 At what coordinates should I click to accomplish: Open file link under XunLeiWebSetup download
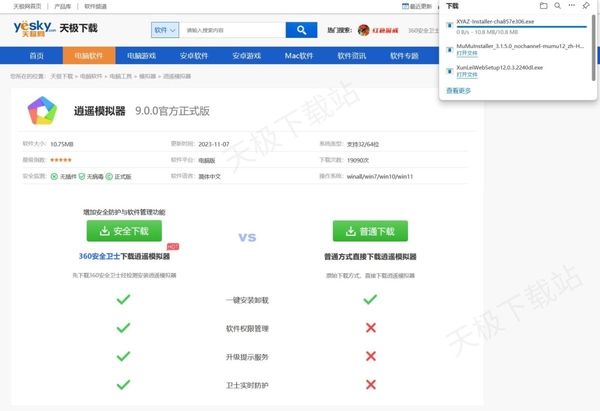(467, 75)
